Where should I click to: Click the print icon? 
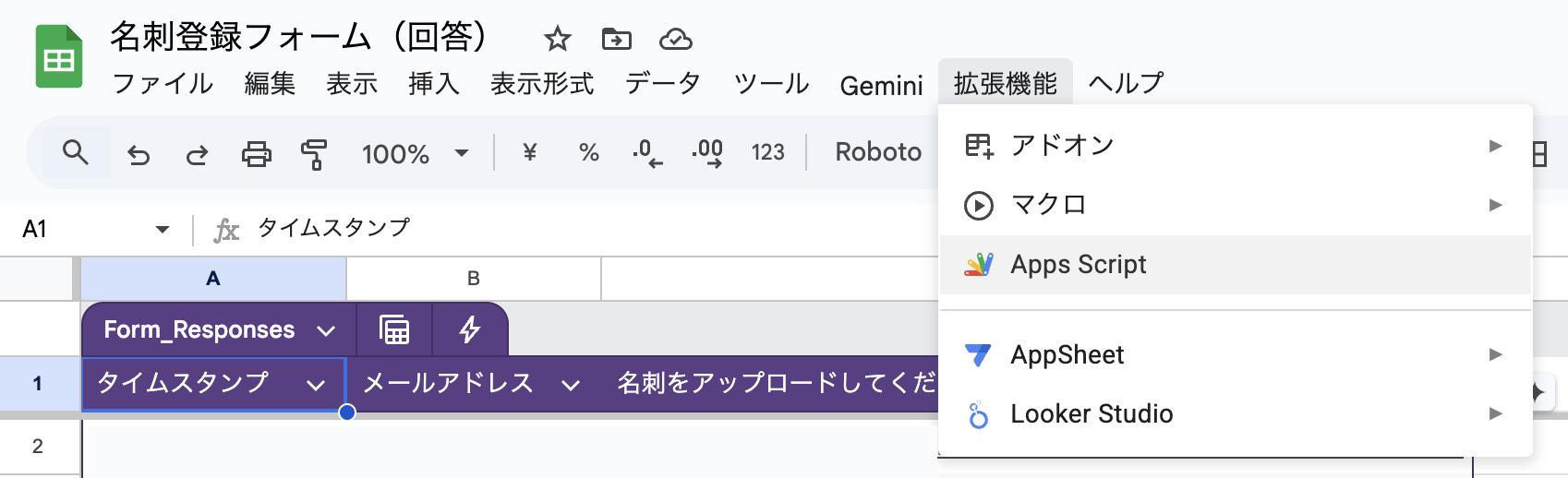[256, 153]
